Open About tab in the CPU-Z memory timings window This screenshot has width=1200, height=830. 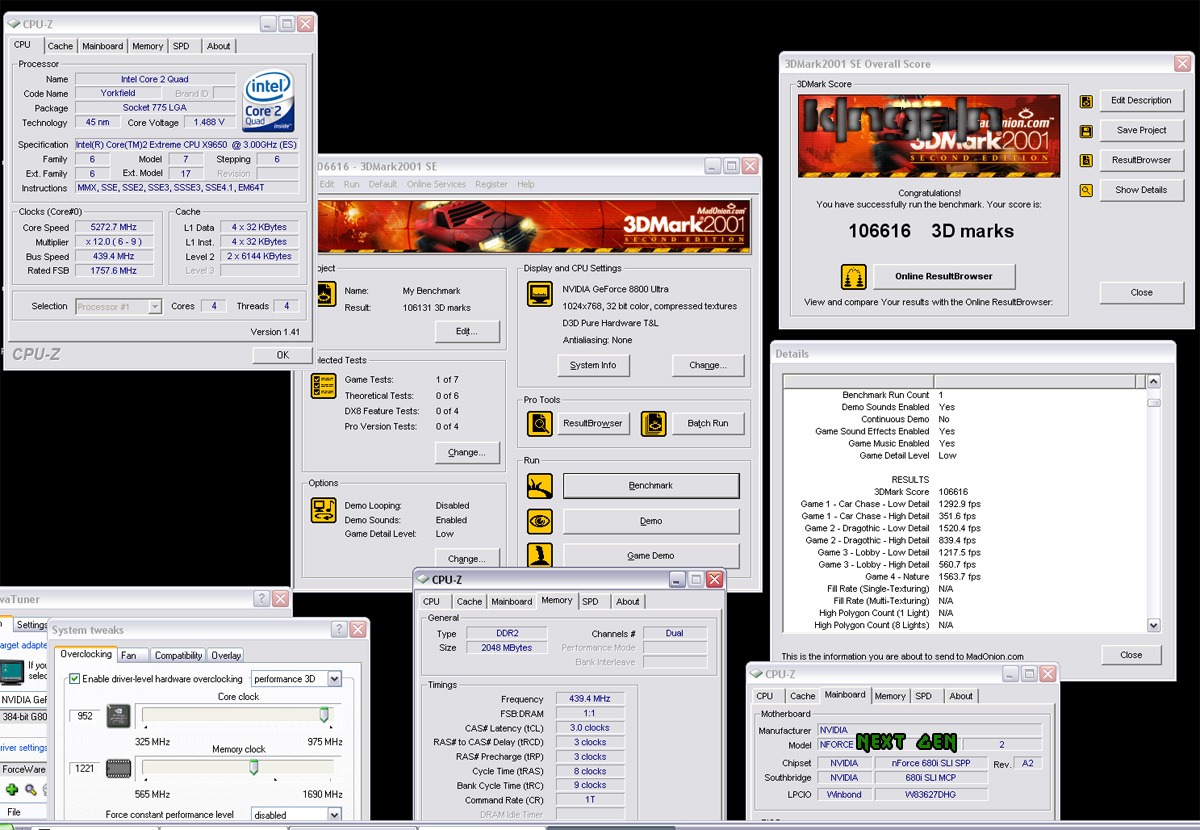tap(628, 602)
